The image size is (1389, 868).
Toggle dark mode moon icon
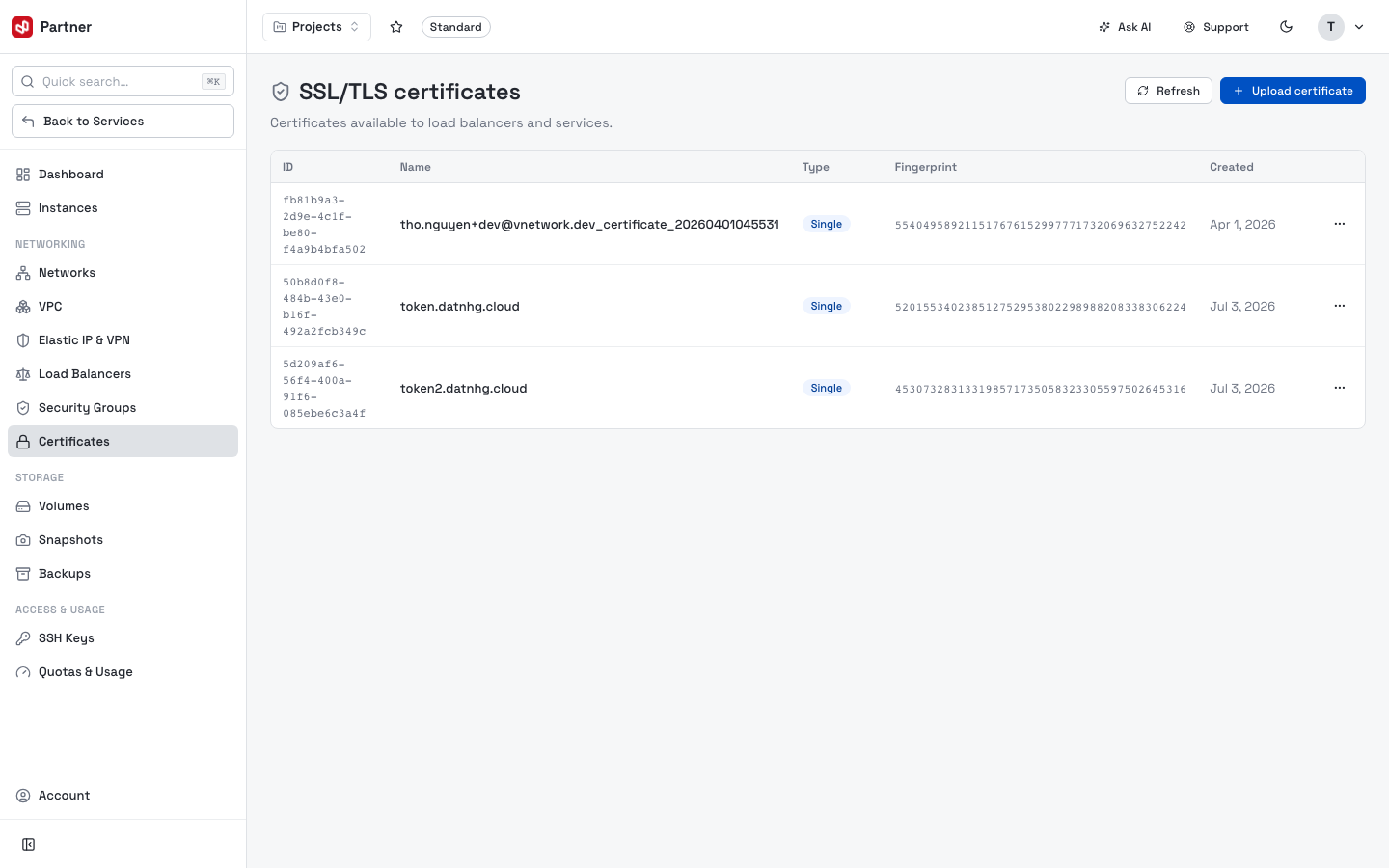(x=1287, y=27)
